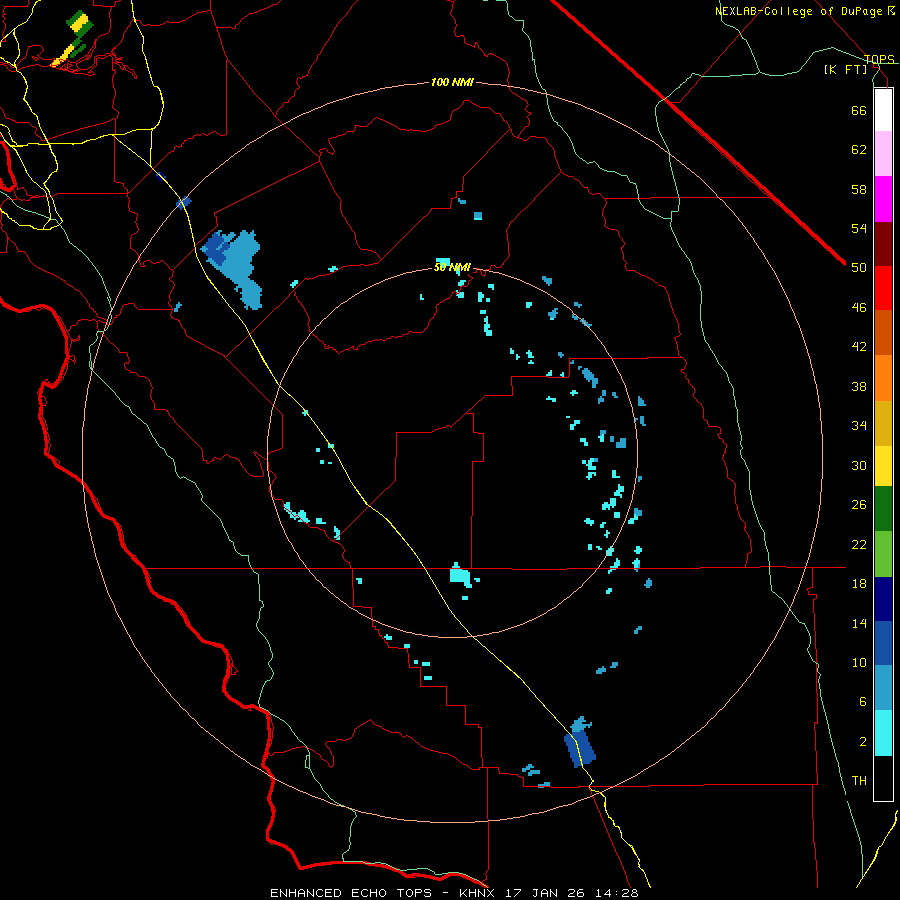Click the 26 value on the legend
This screenshot has width=900, height=900.
[859, 505]
